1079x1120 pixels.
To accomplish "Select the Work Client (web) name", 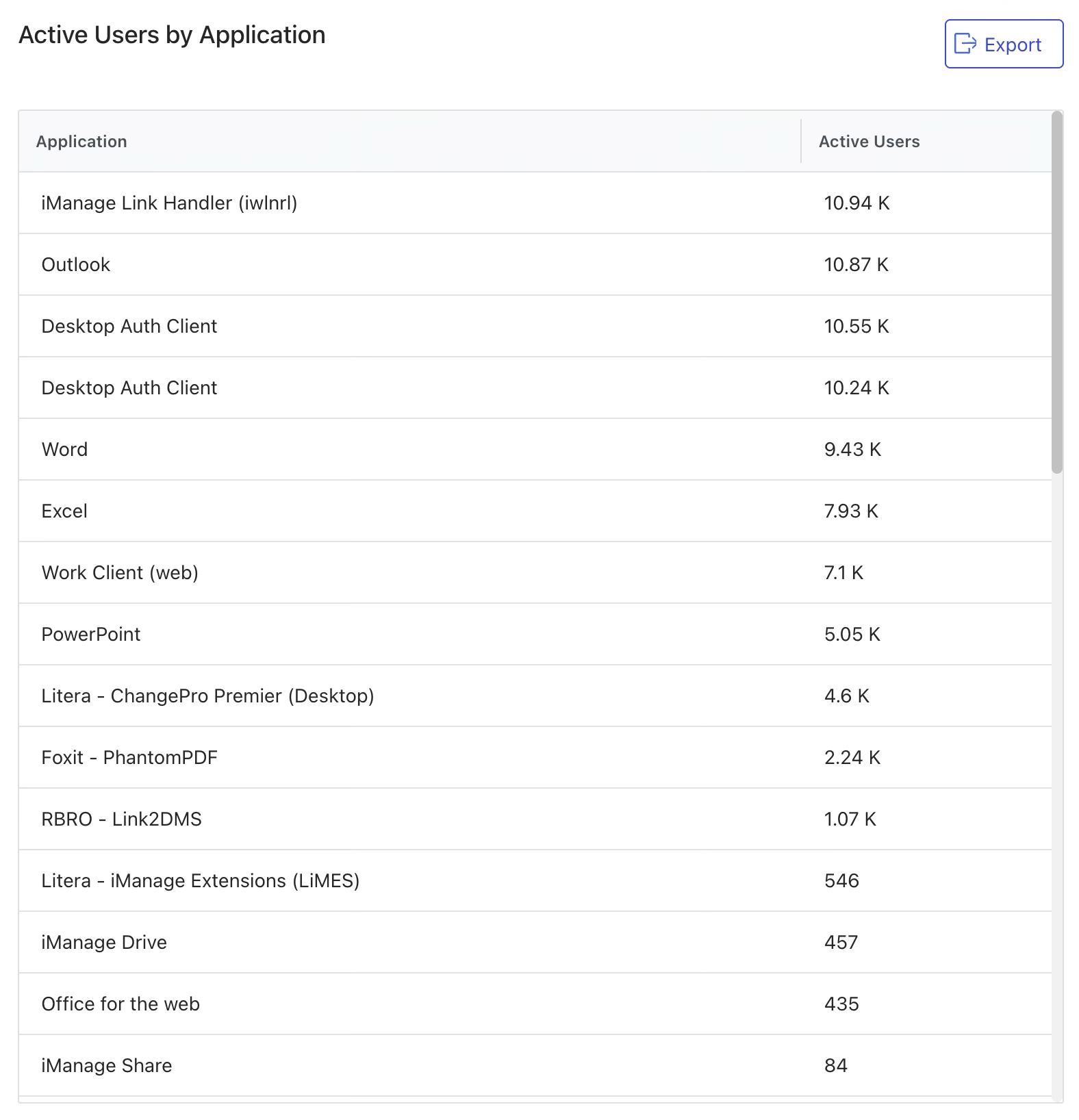I will [x=120, y=573].
